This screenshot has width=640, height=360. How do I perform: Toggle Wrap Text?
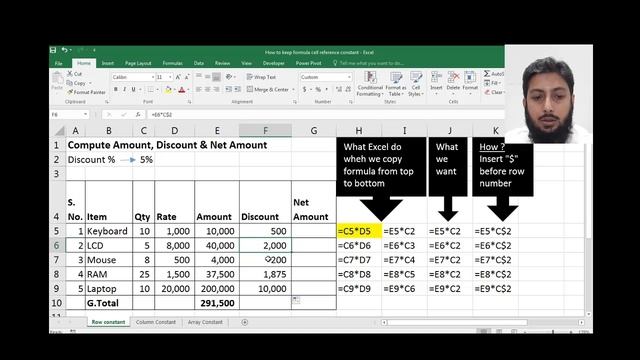(x=261, y=77)
